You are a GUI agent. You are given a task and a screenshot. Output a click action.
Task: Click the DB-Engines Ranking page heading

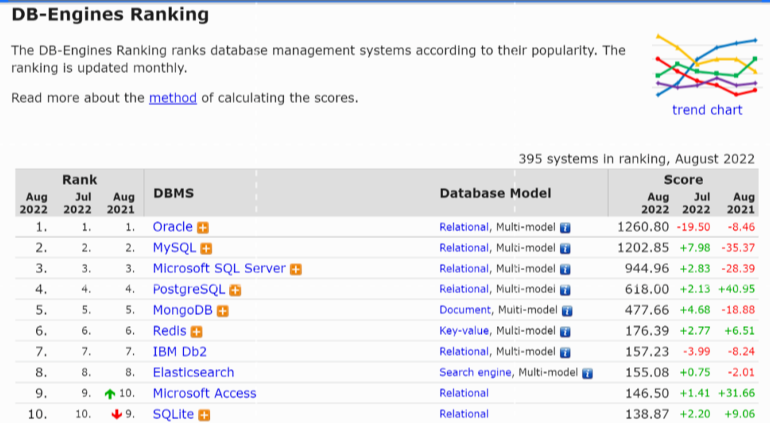tap(110, 14)
